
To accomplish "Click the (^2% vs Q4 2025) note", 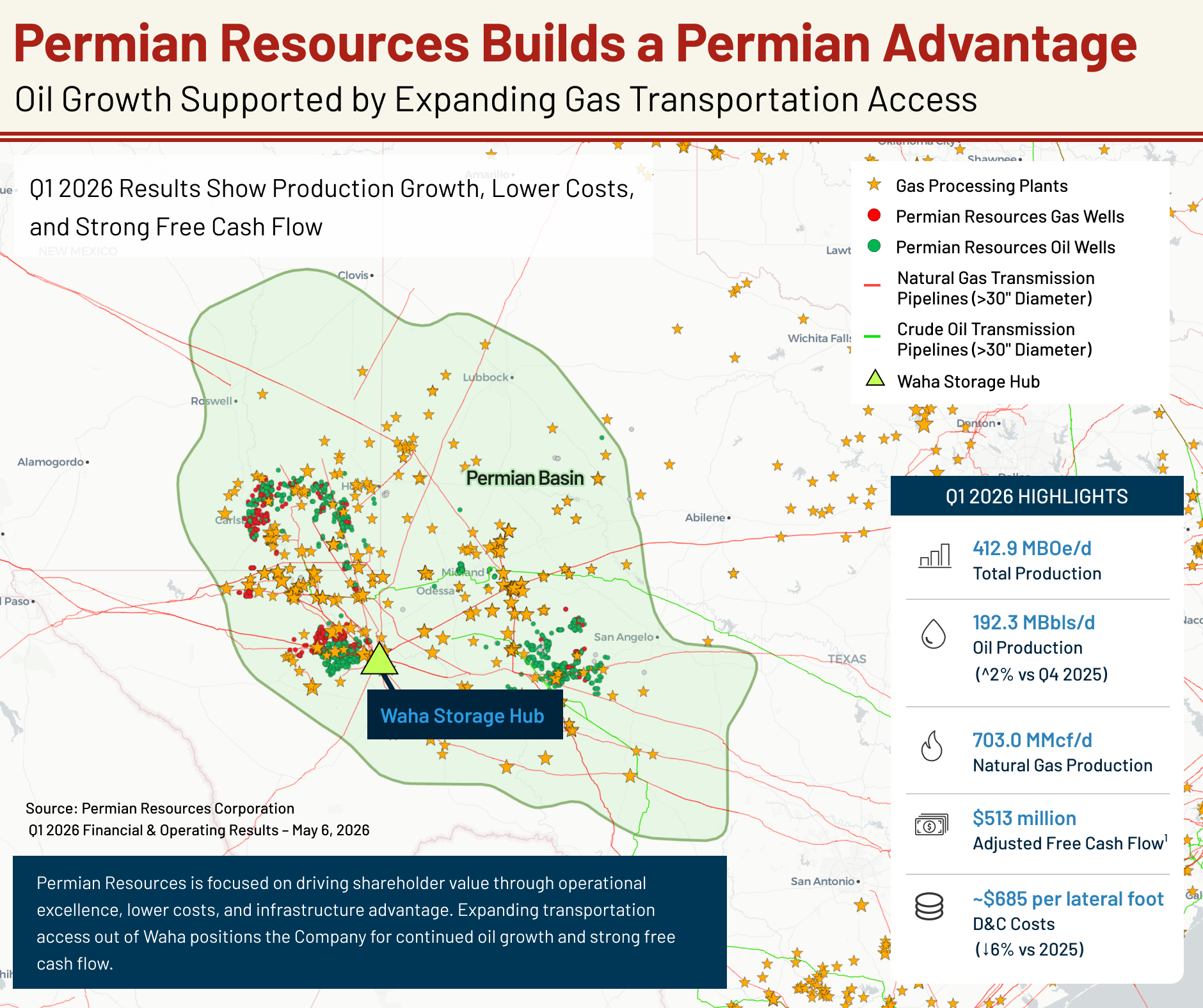I will (1041, 674).
